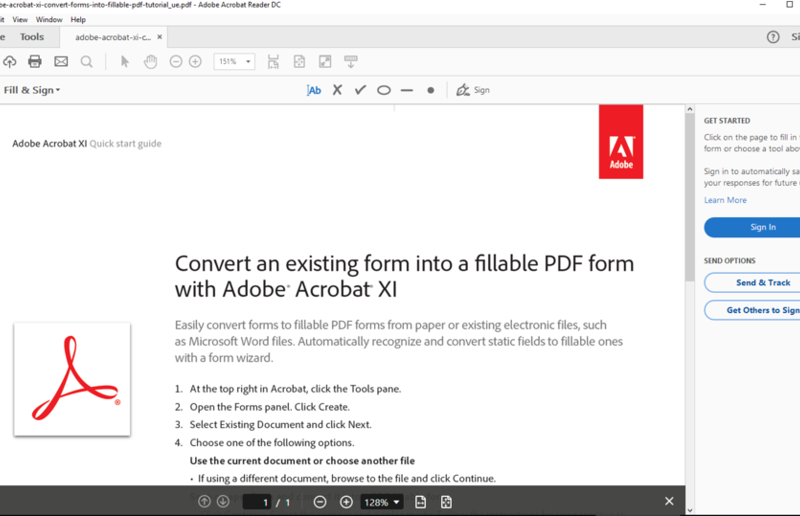
Task: Choose the checkmark fill tool
Action: pyautogui.click(x=360, y=90)
